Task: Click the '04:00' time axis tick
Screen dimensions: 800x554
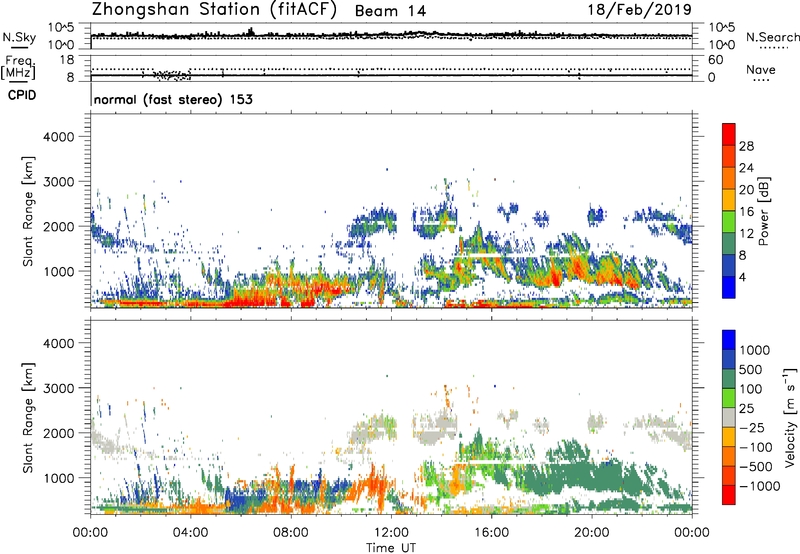Action: click(190, 533)
